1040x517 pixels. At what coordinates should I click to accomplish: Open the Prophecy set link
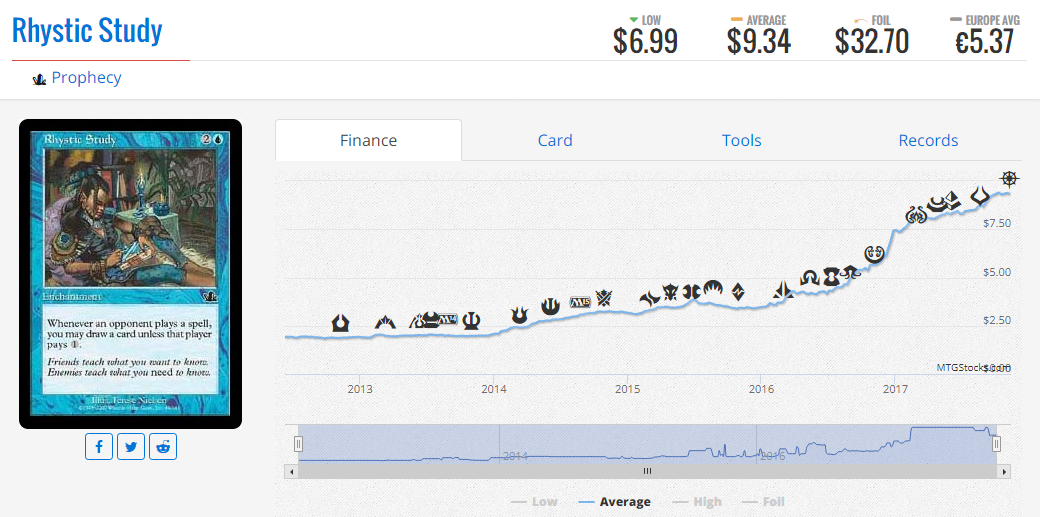point(86,78)
